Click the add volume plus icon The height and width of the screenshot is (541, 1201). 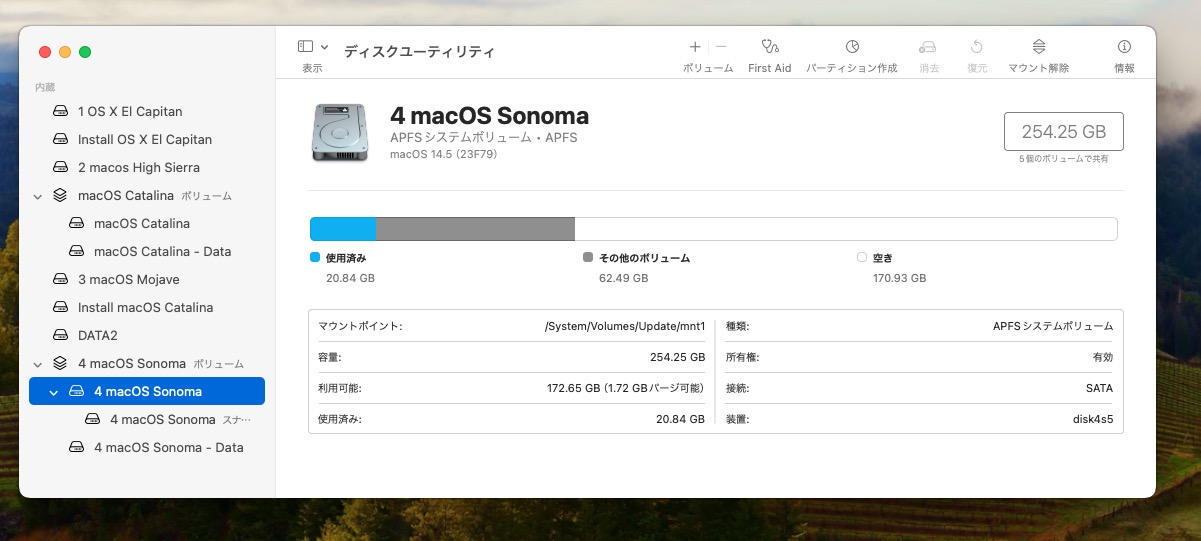point(695,47)
